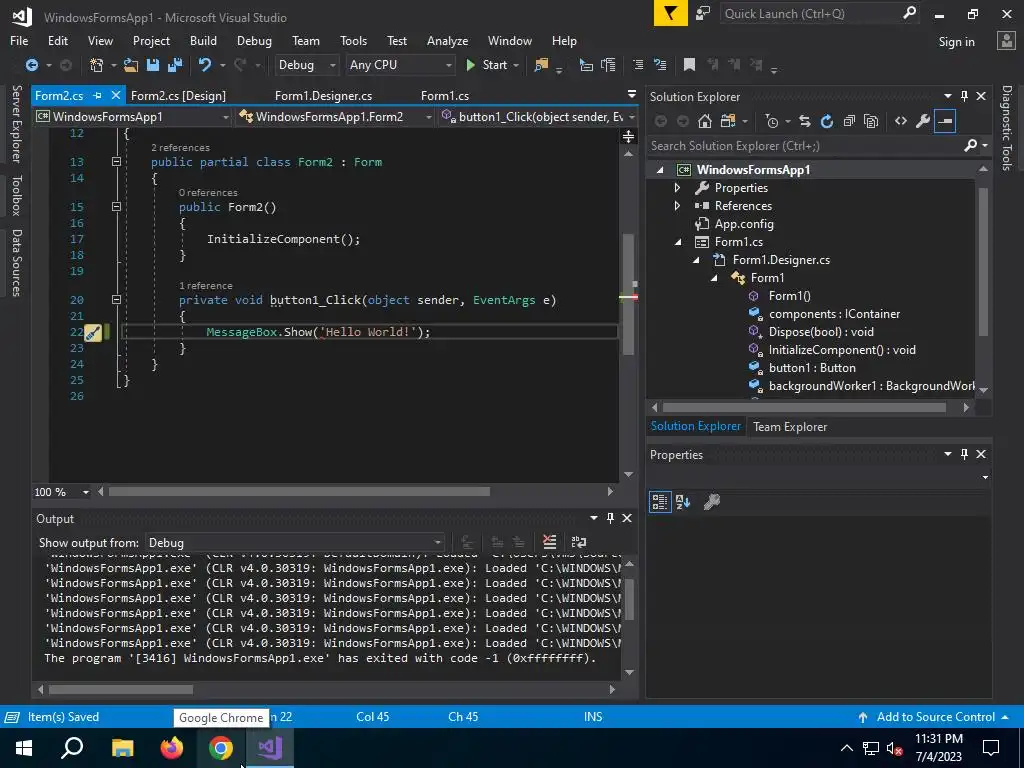Save the current file with Save icon

pos(153,65)
